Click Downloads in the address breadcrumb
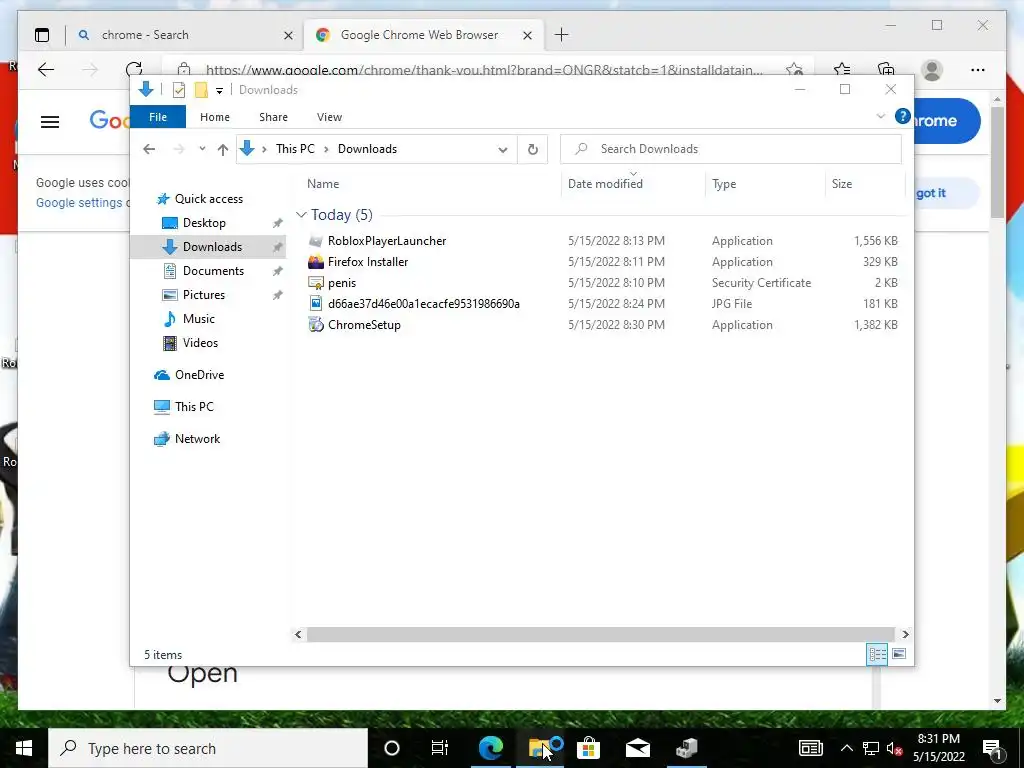This screenshot has width=1024, height=768. point(367,149)
